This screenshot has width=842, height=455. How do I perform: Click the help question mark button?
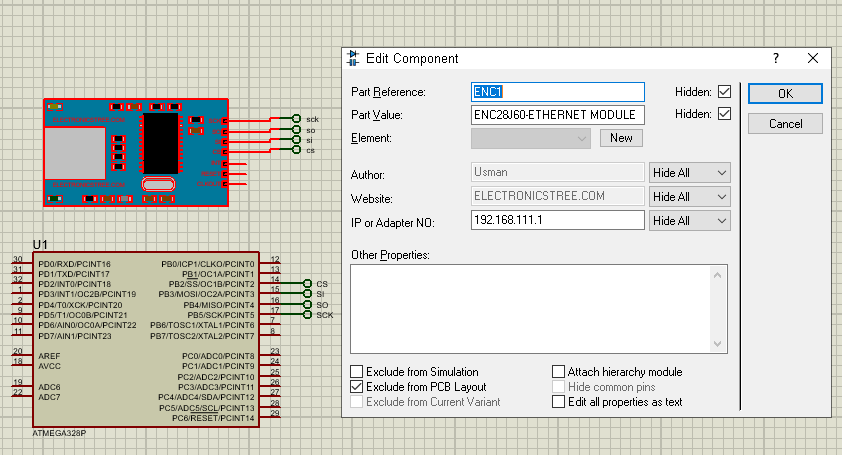point(776,59)
